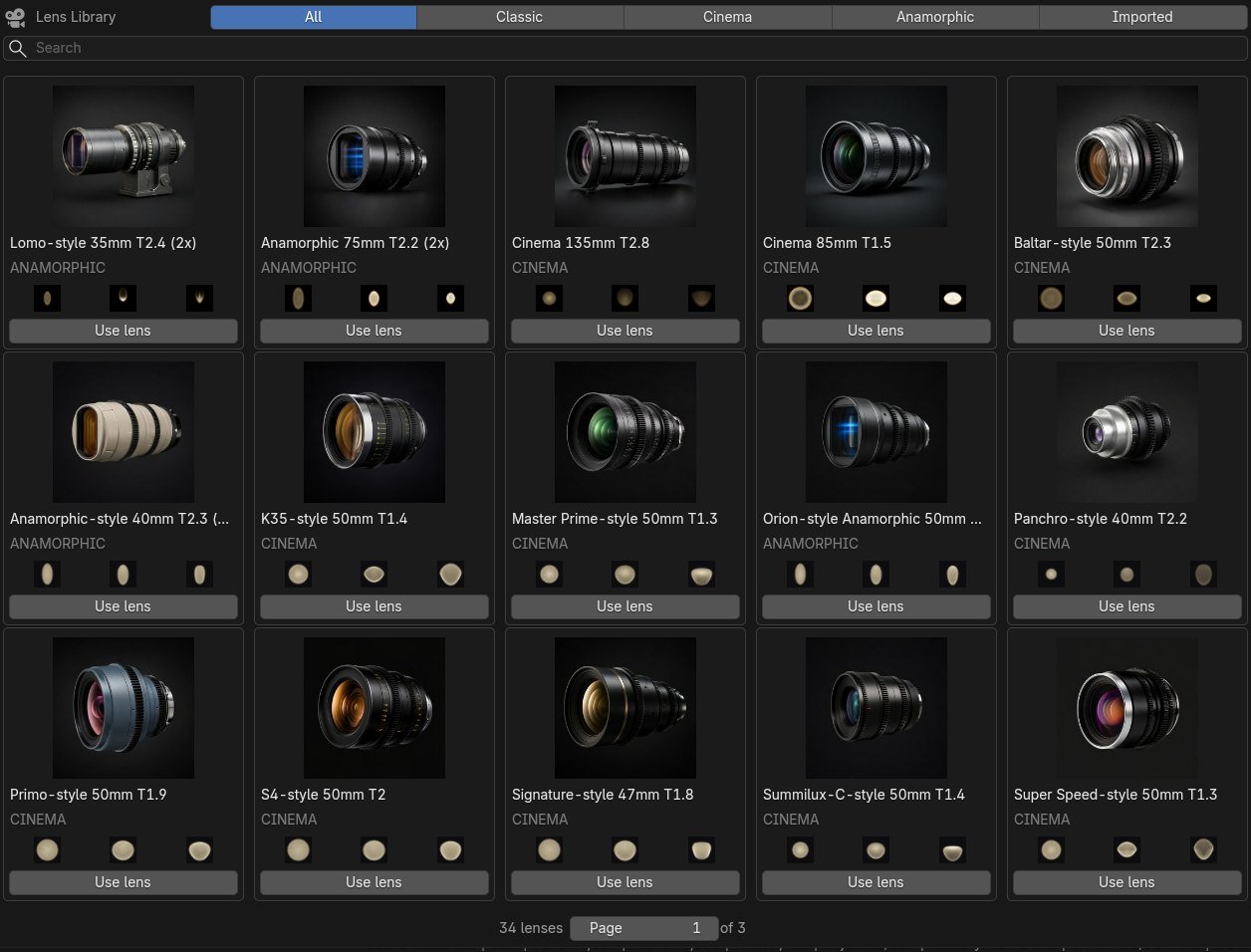
Task: Click the Master Prime-style 50mm T1.3 title
Action: point(615,519)
